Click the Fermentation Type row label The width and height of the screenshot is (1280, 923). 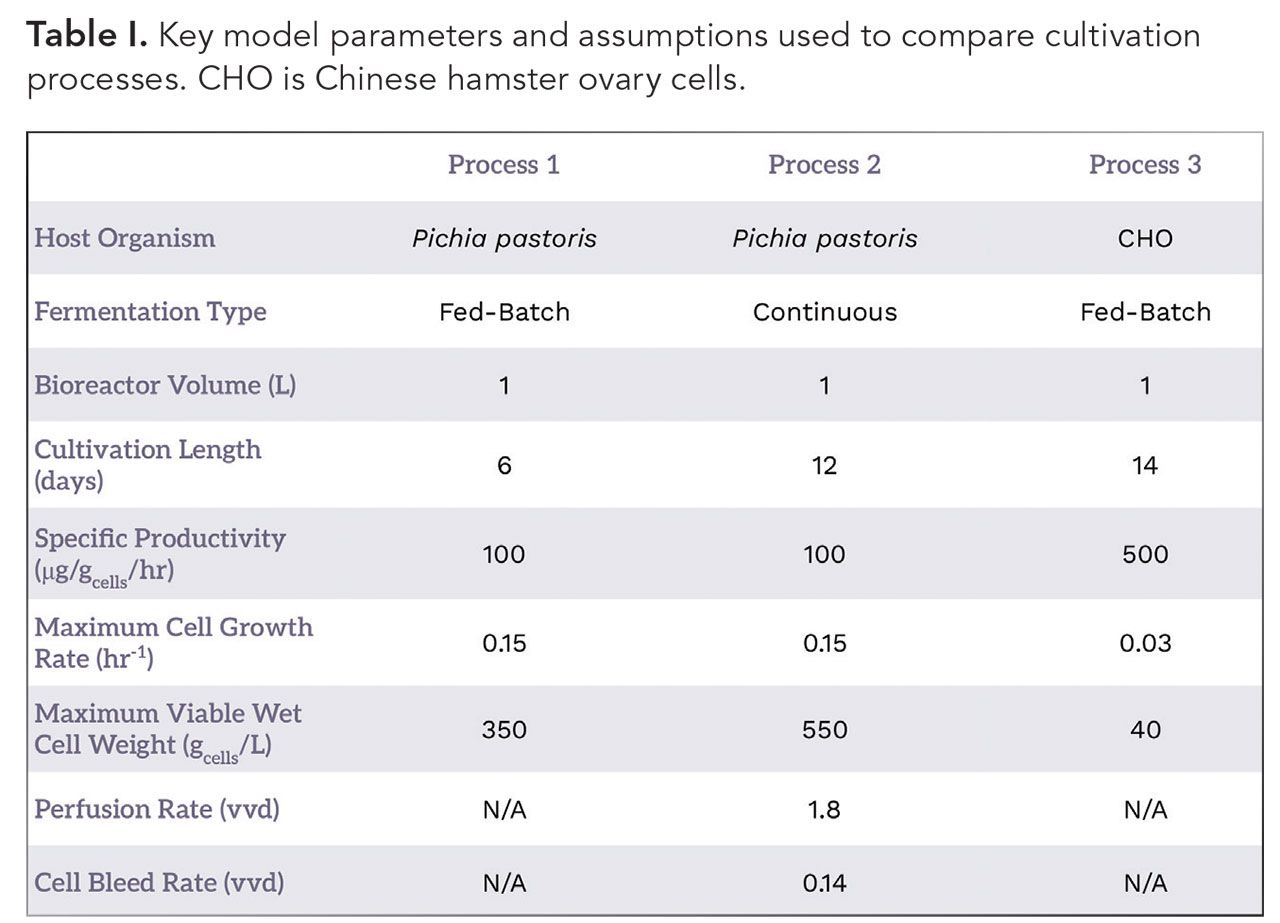tap(151, 311)
